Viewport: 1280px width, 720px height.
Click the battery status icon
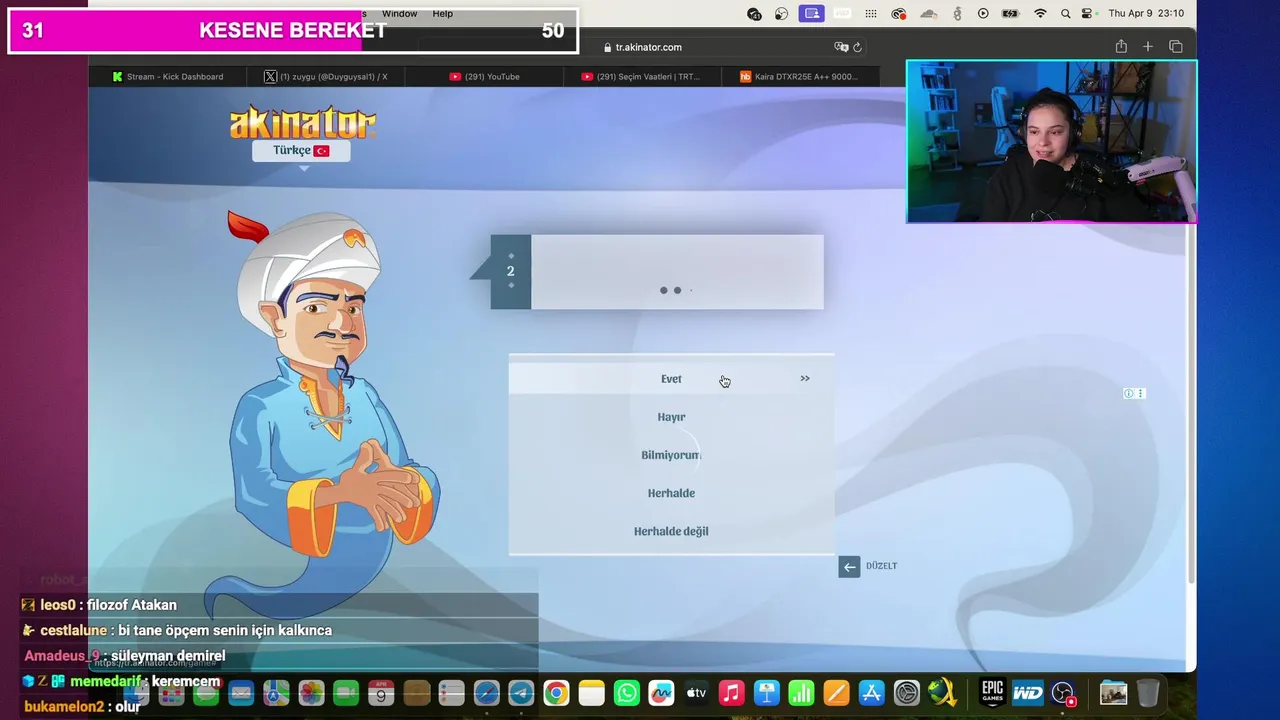1011,13
